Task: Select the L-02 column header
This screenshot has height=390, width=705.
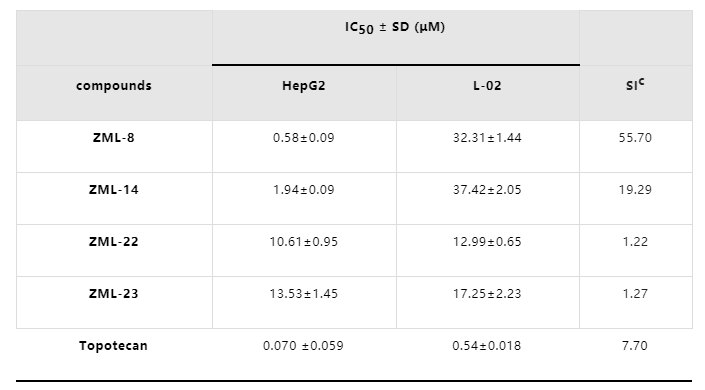Action: (x=487, y=85)
